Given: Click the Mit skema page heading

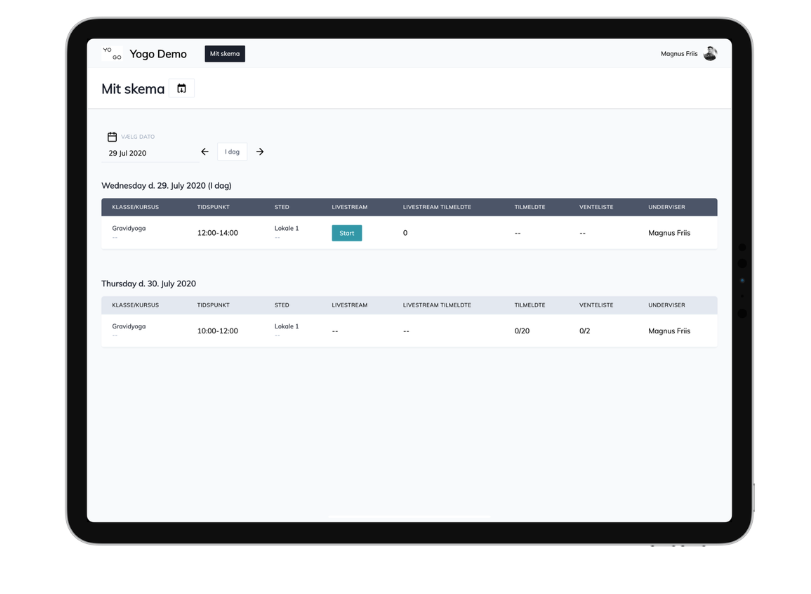Looking at the screenshot, I should [x=131, y=88].
